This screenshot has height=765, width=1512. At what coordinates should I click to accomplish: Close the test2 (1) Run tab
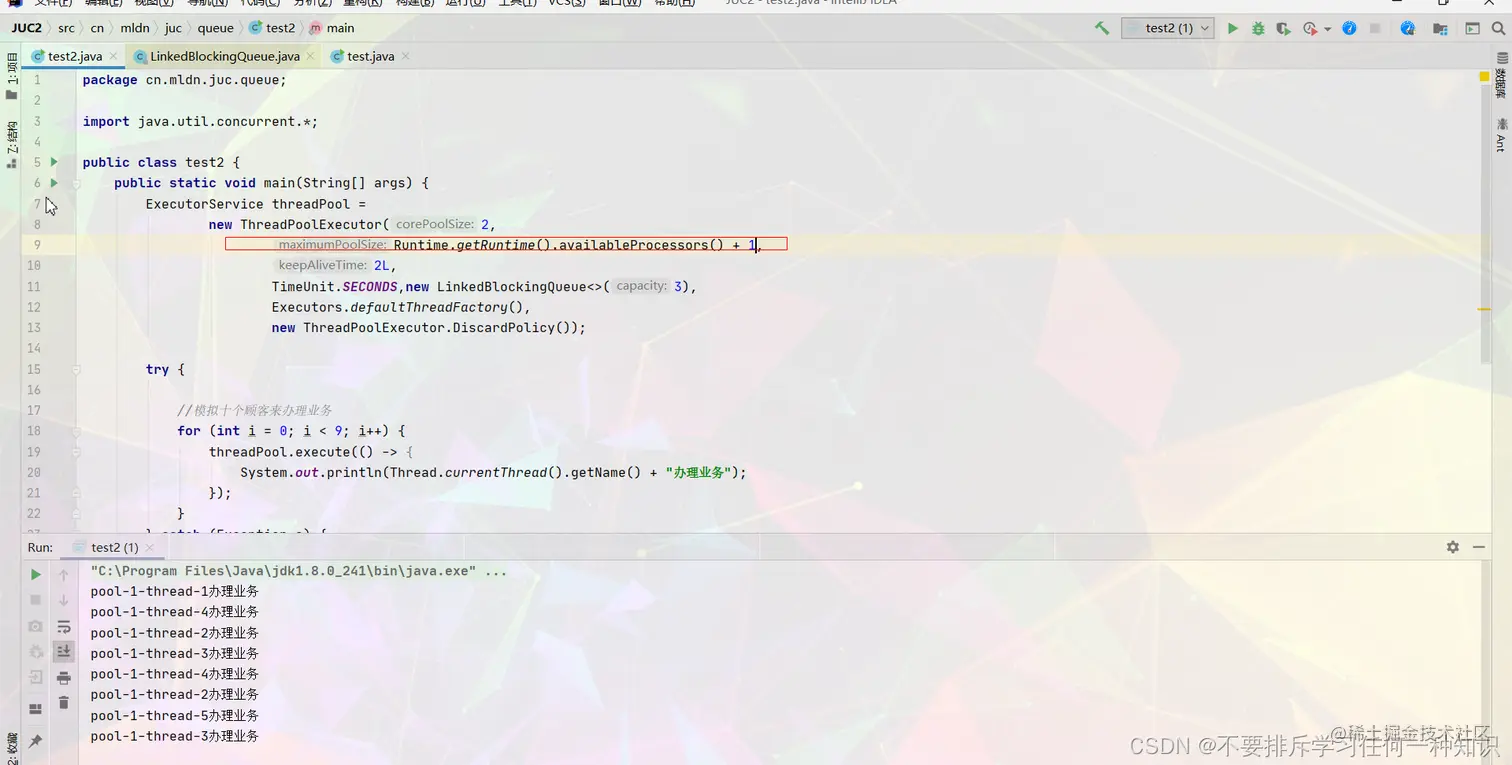tap(150, 548)
